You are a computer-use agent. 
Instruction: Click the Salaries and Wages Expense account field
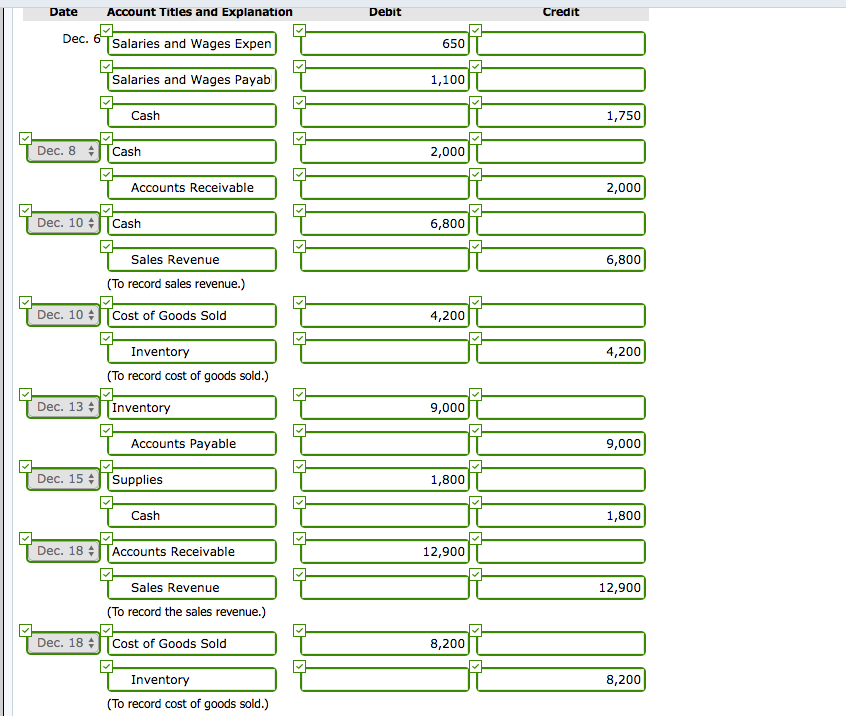click(192, 44)
